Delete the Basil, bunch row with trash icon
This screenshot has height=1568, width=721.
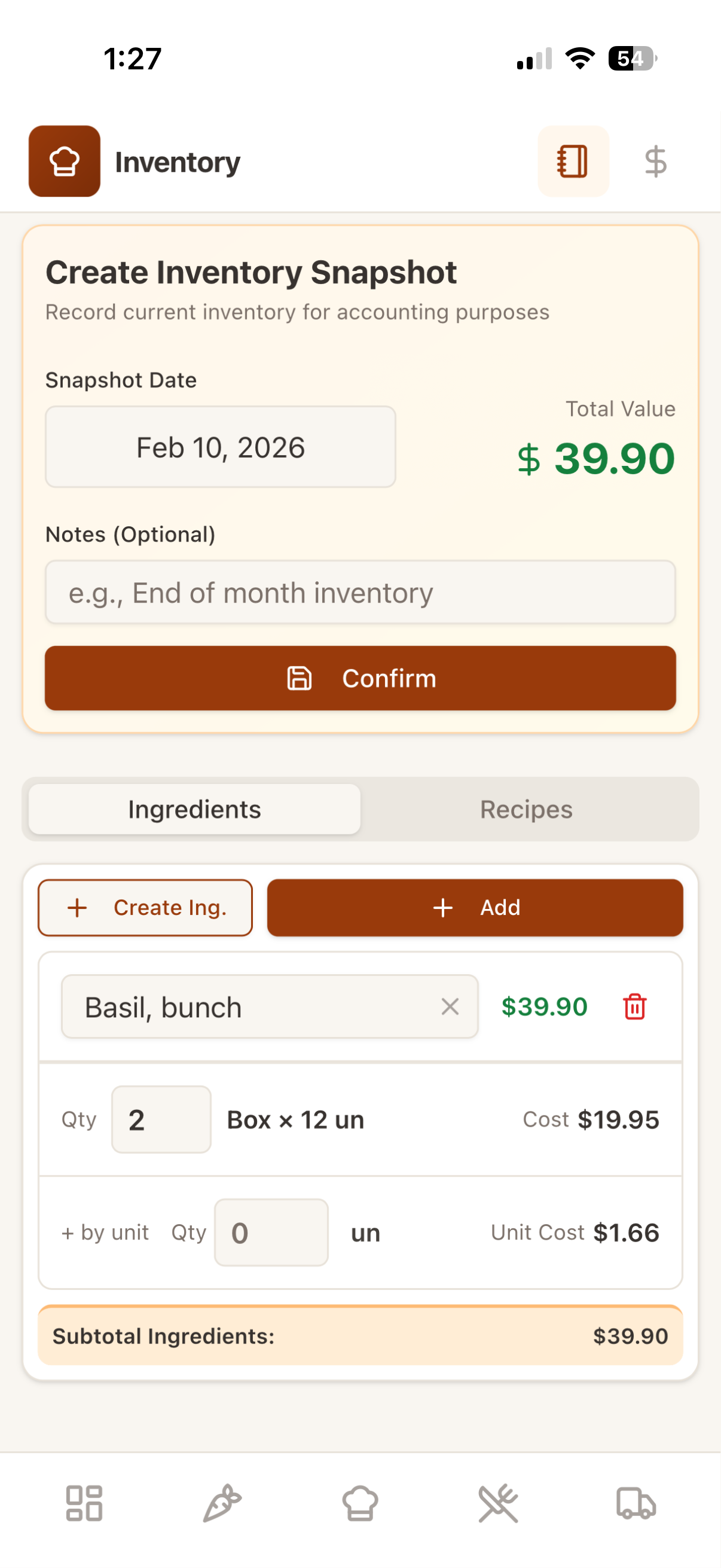click(634, 1006)
